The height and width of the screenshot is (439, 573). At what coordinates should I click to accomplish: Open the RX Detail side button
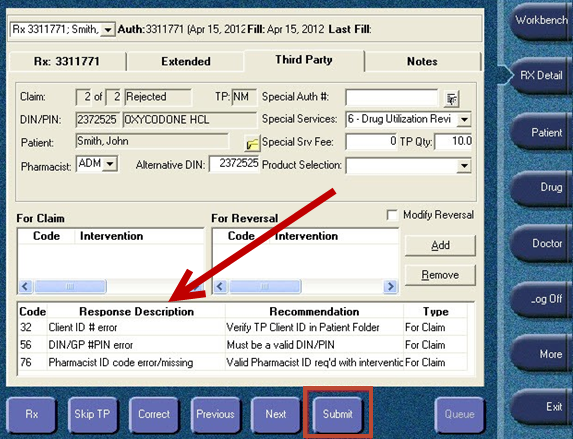coord(540,76)
